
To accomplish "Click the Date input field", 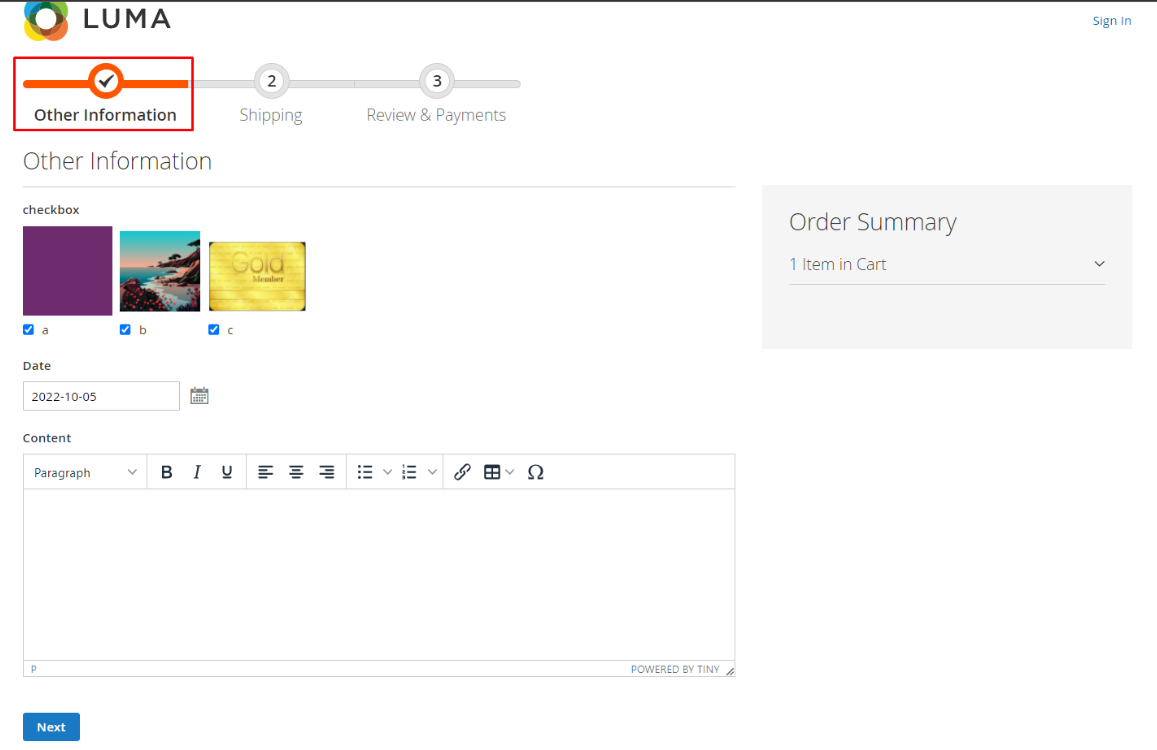I will tap(101, 396).
